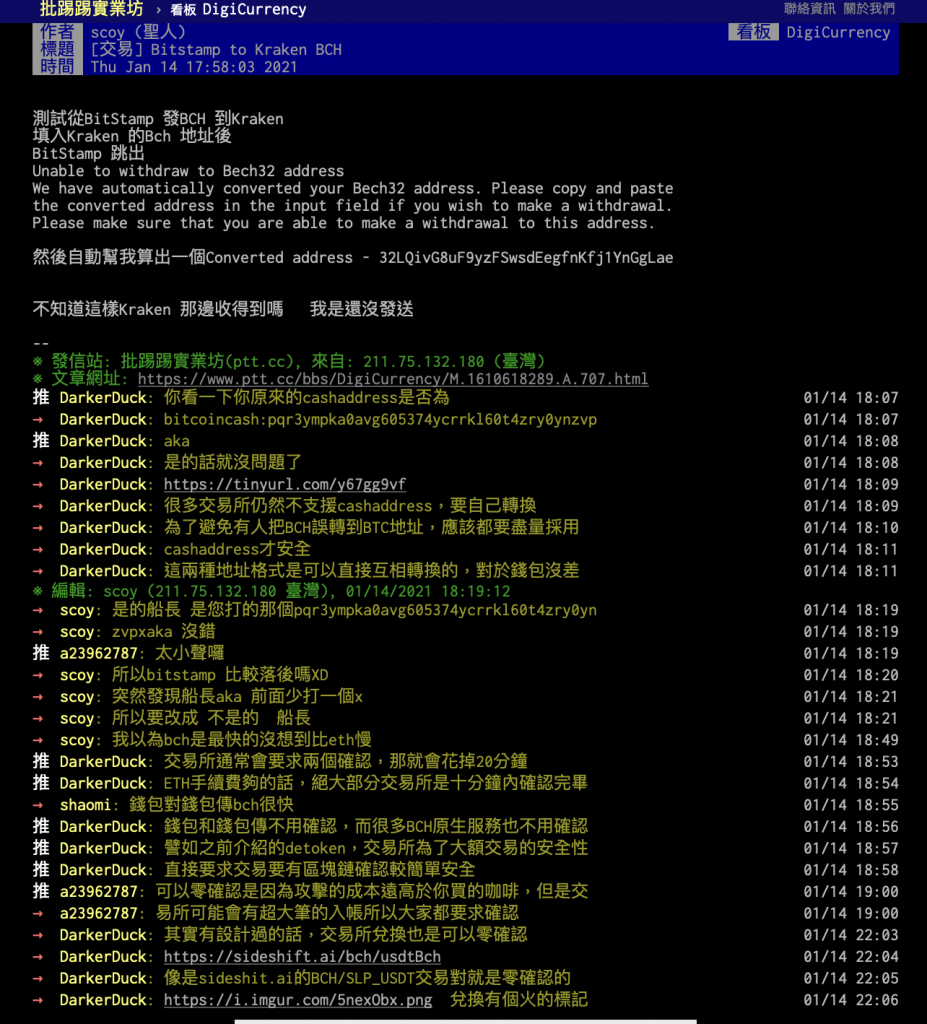Click the comment 其實有設計過的話 by DarkerDuck
This screenshot has width=927, height=1024.
346,935
